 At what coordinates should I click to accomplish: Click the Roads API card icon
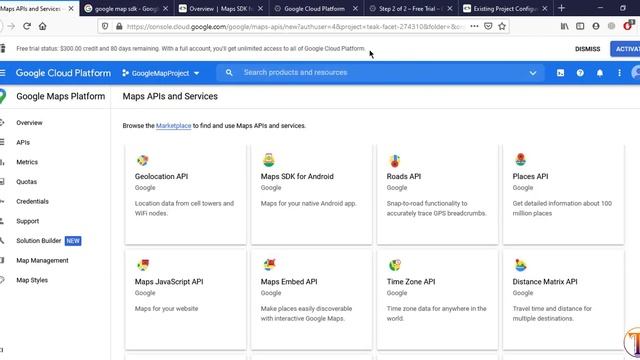tap(395, 160)
